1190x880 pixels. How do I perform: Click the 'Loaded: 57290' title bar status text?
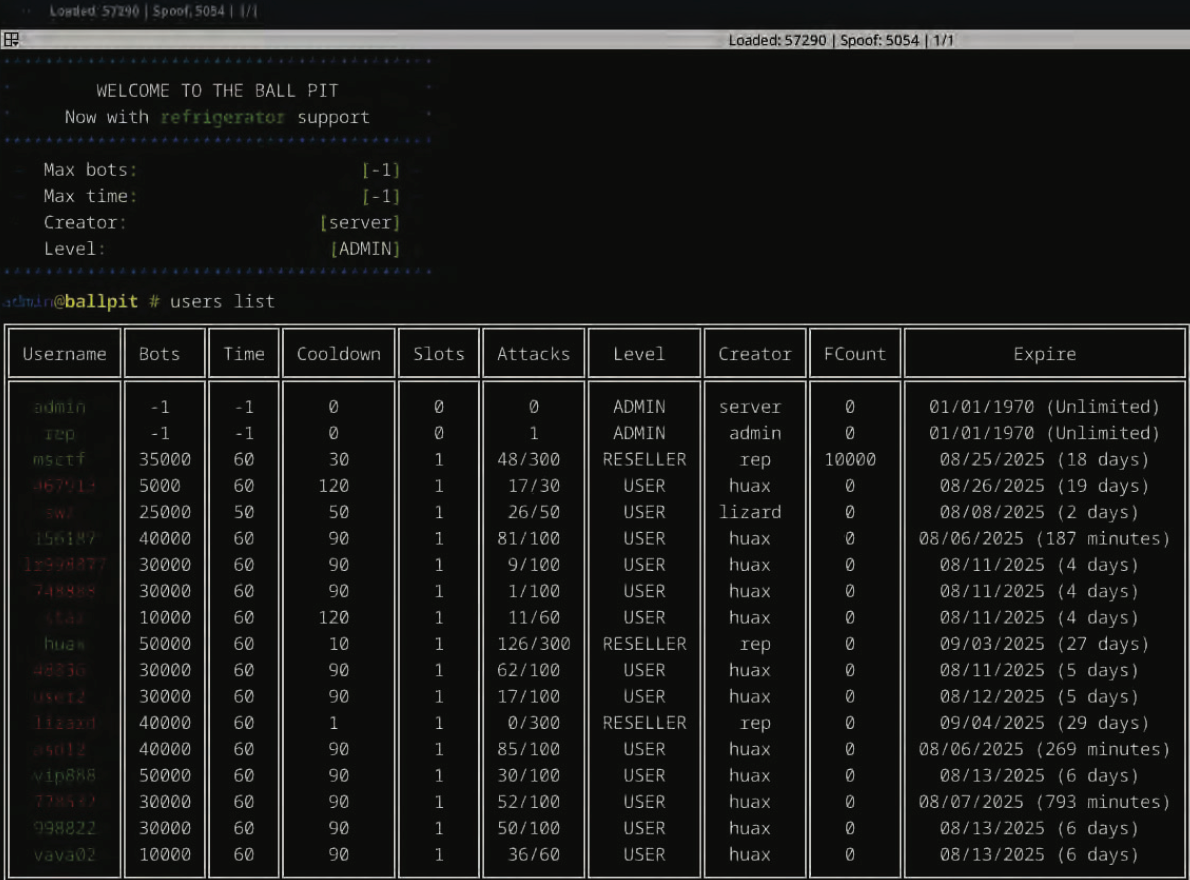(777, 41)
